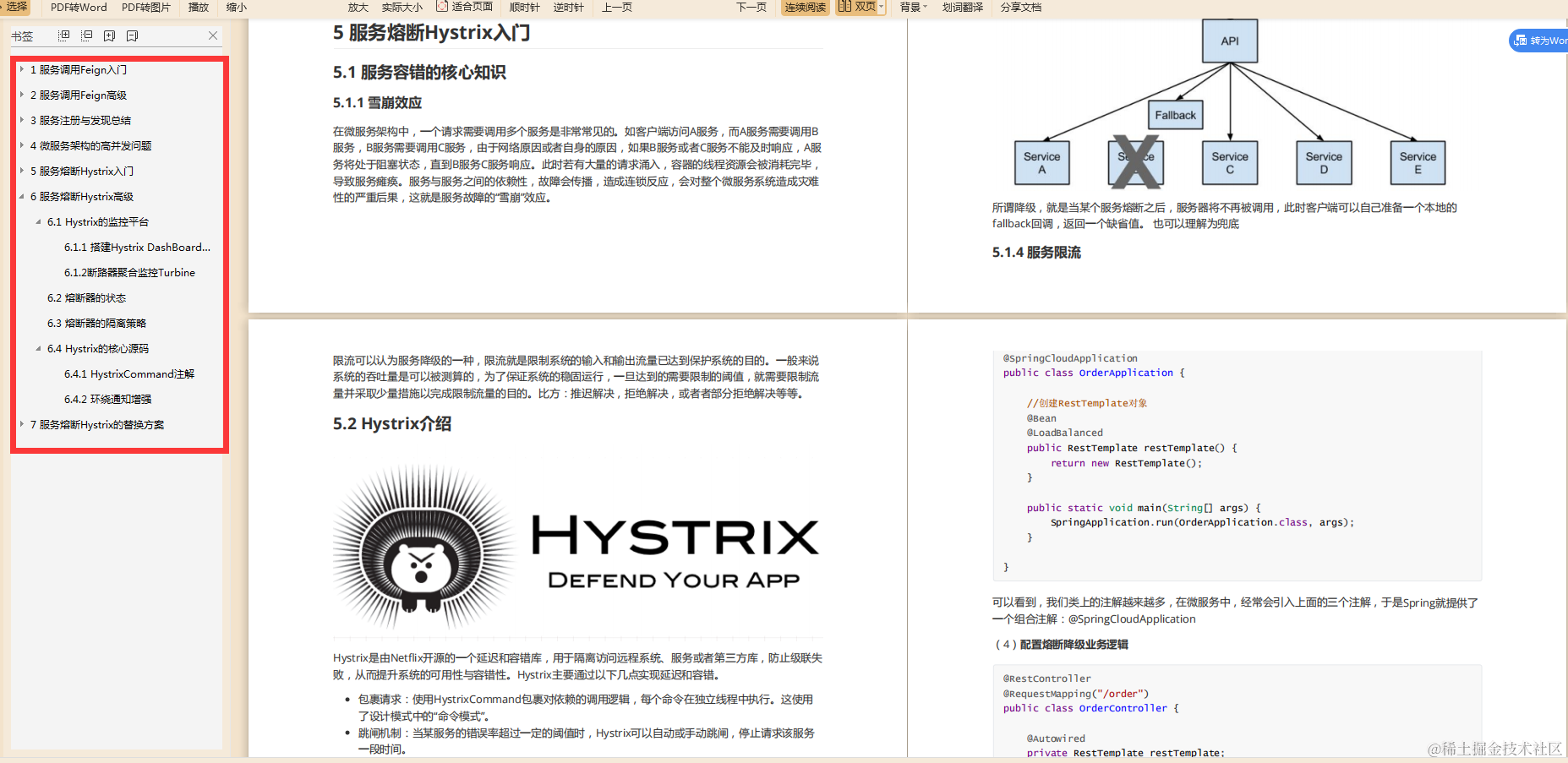Viewport: 1568px width, 763px height.
Task: Click heading 5.1.4 服务限流
Action: pyautogui.click(x=1036, y=252)
